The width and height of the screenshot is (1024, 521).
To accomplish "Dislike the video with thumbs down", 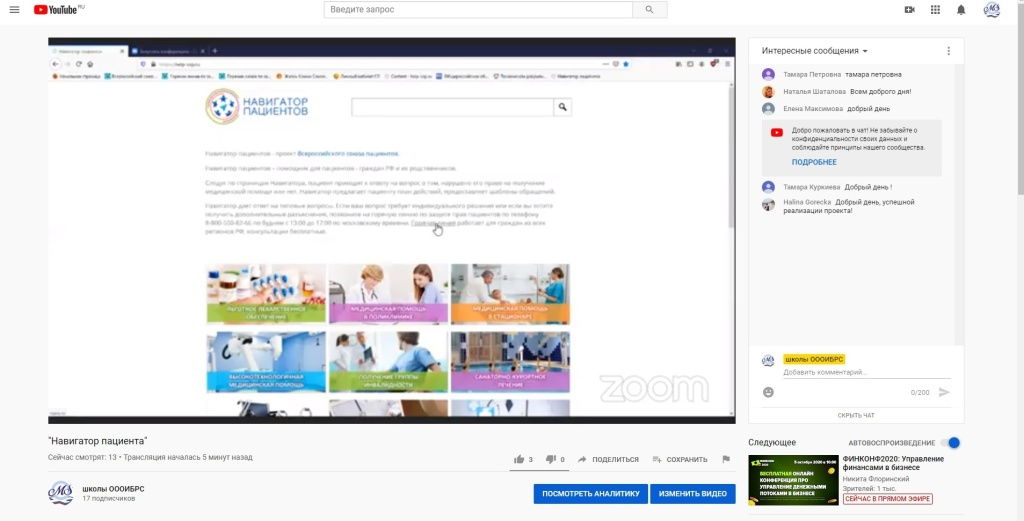I will 550,459.
